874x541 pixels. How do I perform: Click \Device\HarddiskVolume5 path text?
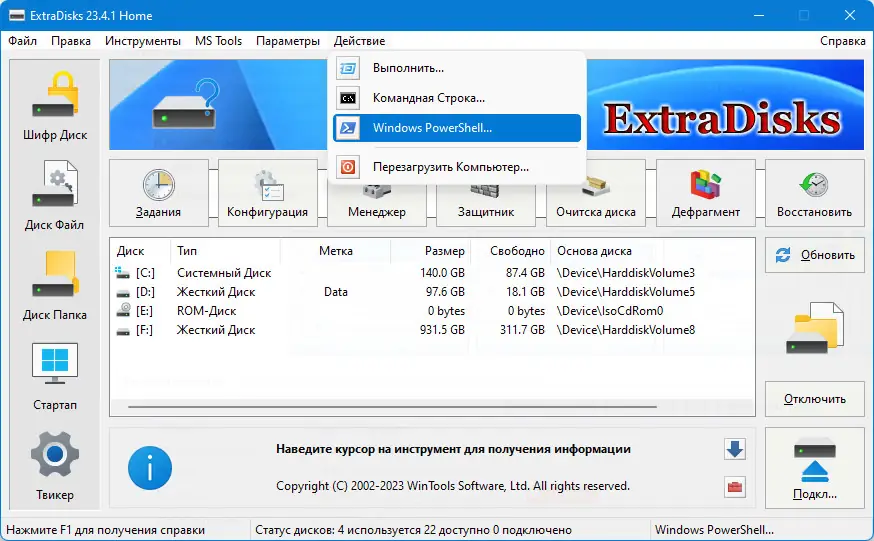click(x=625, y=292)
